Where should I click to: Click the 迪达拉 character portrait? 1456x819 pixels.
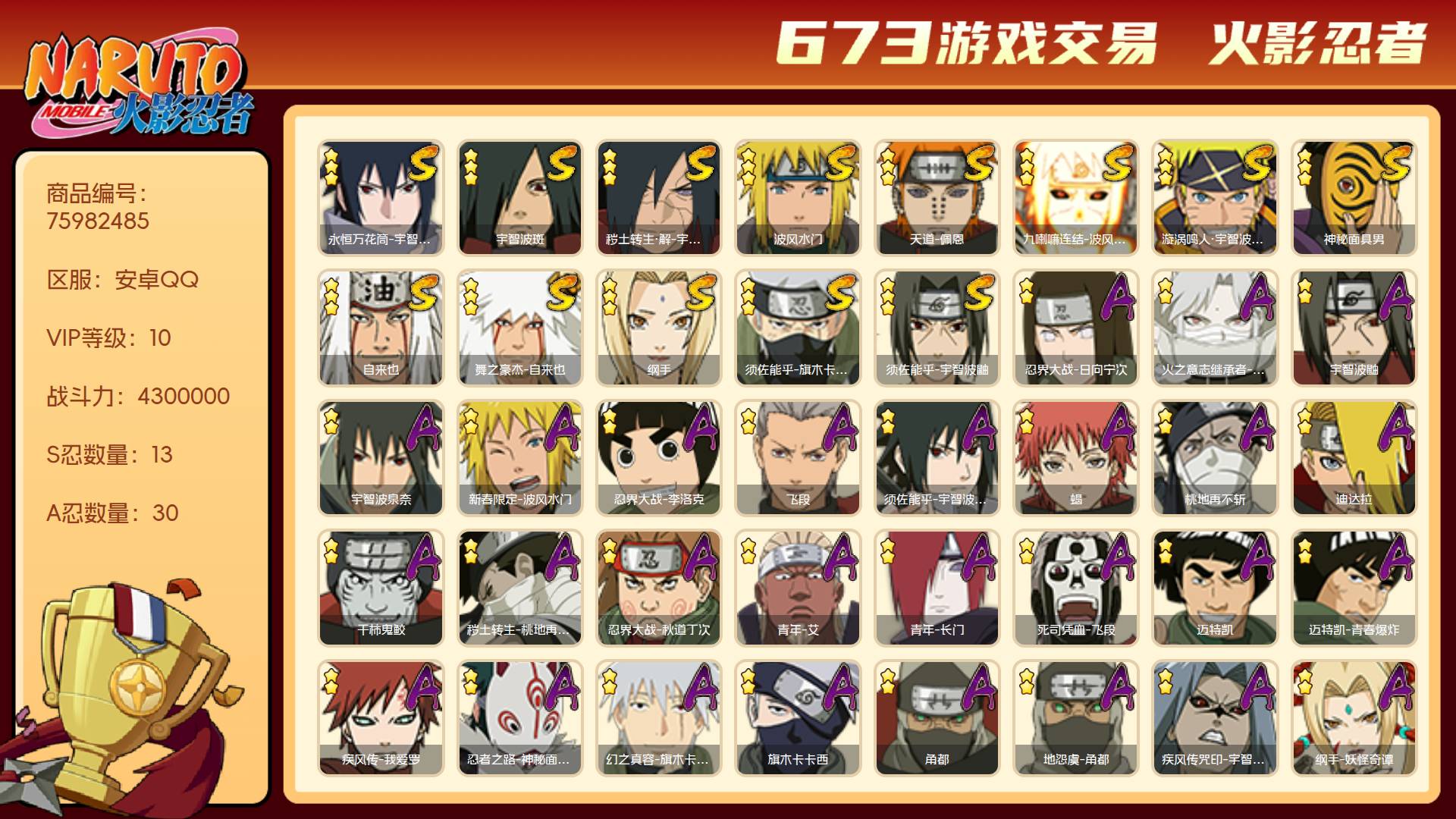coord(1354,458)
